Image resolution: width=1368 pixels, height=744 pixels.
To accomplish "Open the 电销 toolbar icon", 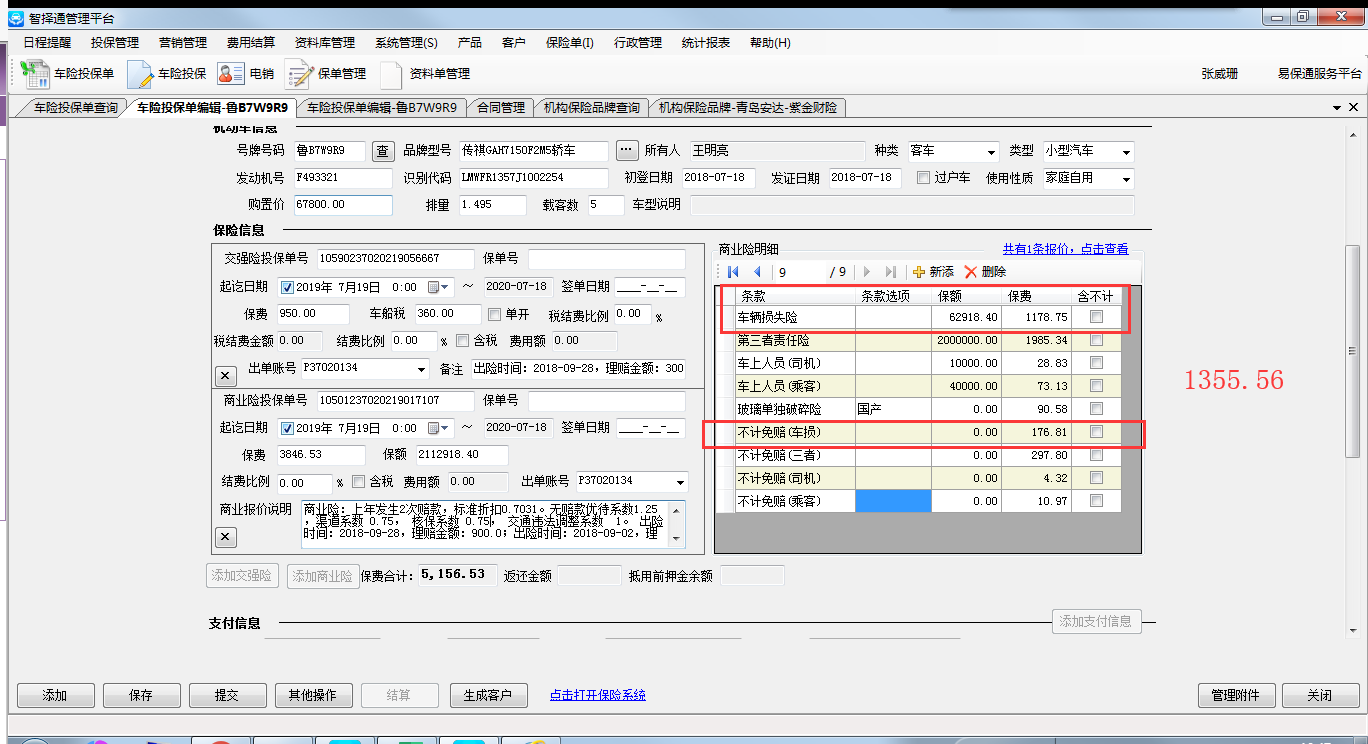I will click(230, 74).
